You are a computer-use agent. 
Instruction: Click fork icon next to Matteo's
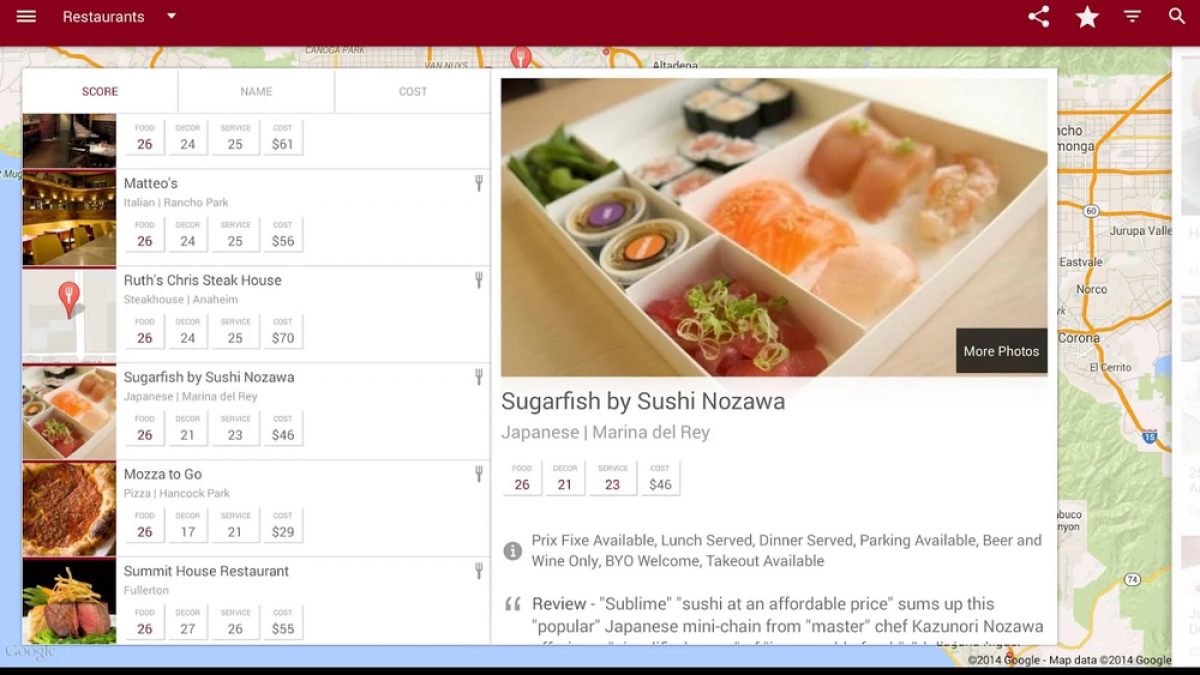point(478,183)
